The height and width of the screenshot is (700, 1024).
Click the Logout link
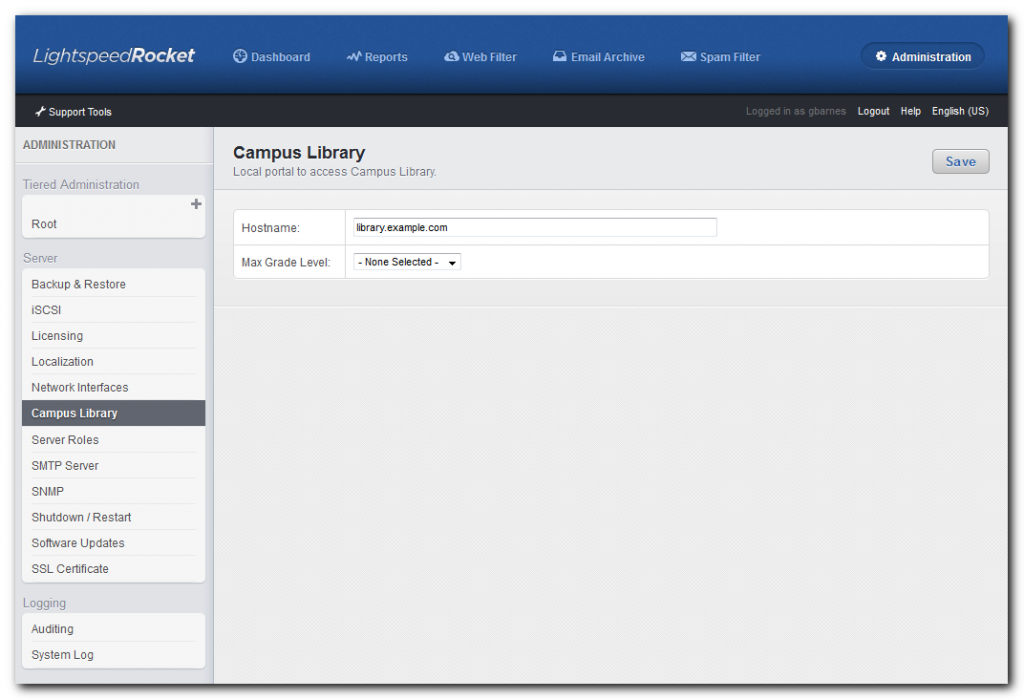[873, 112]
